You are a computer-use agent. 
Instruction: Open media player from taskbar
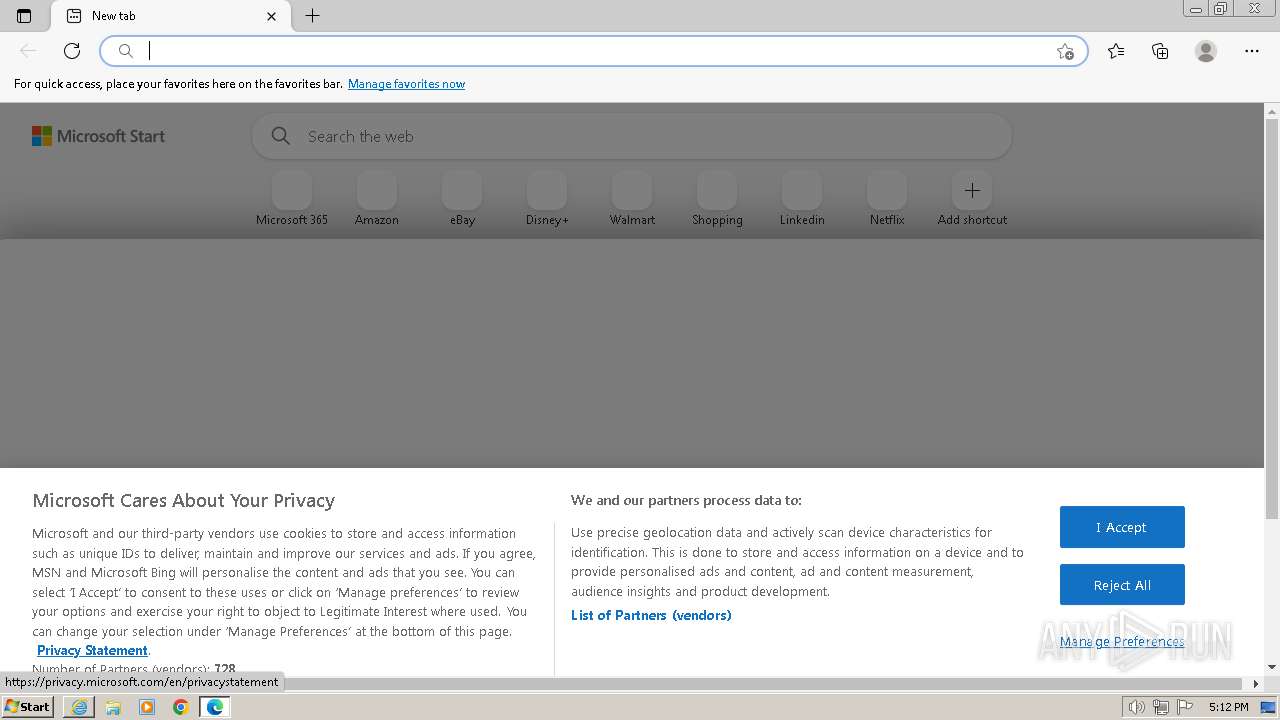tap(147, 707)
